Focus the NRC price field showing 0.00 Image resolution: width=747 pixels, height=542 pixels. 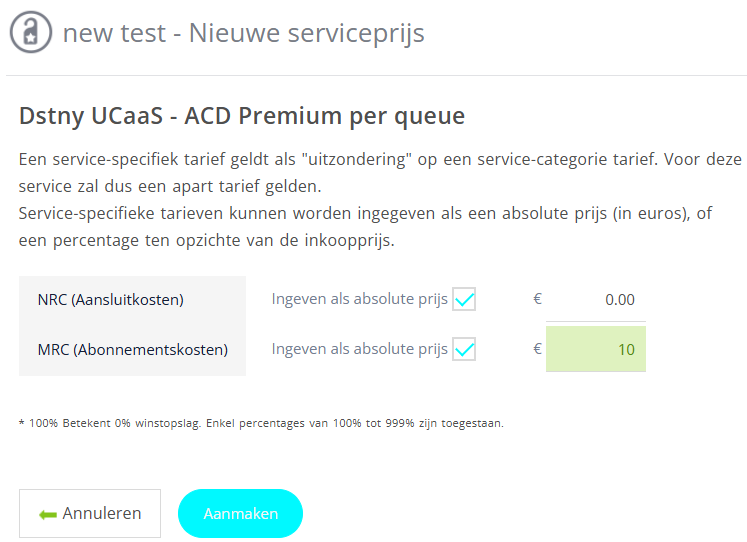(x=596, y=300)
